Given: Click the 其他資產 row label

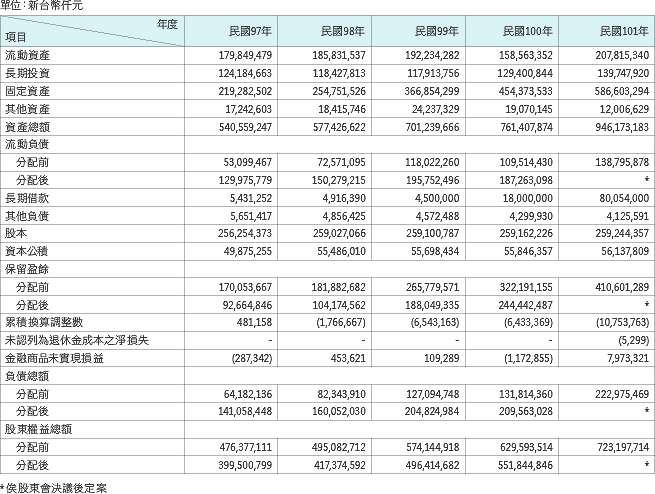Looking at the screenshot, I should point(28,109).
